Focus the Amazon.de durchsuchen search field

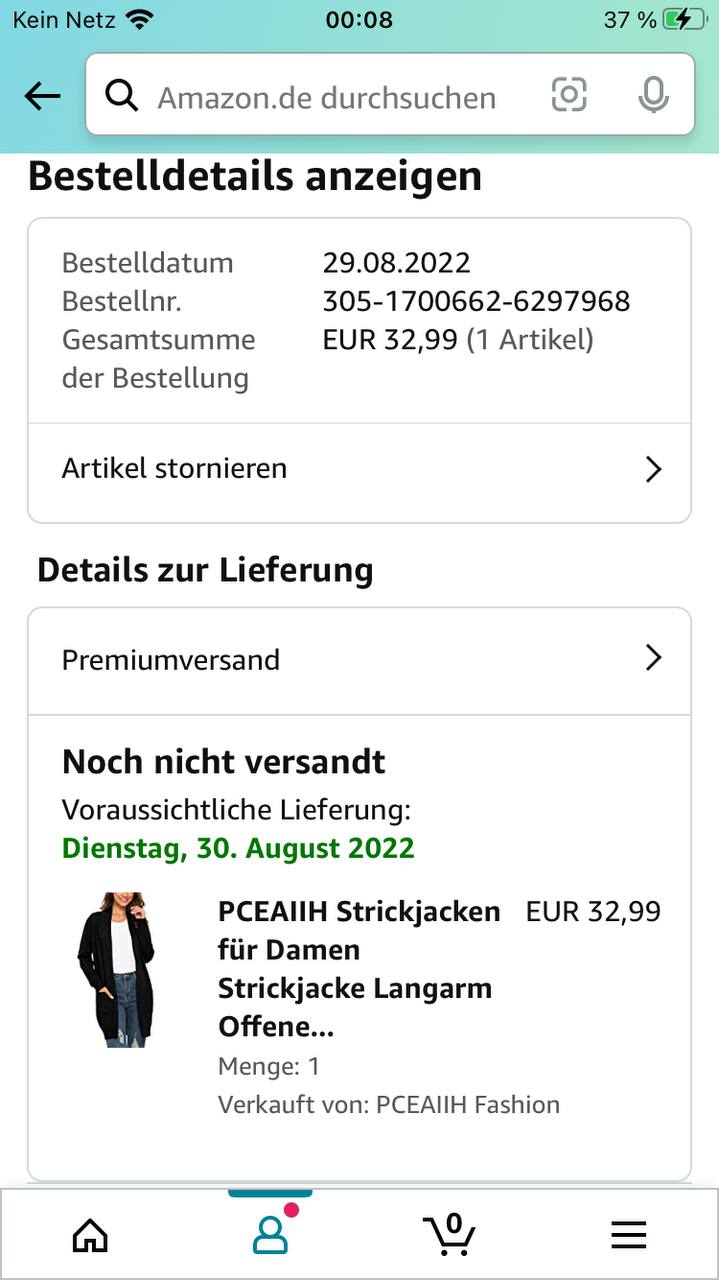click(x=330, y=97)
